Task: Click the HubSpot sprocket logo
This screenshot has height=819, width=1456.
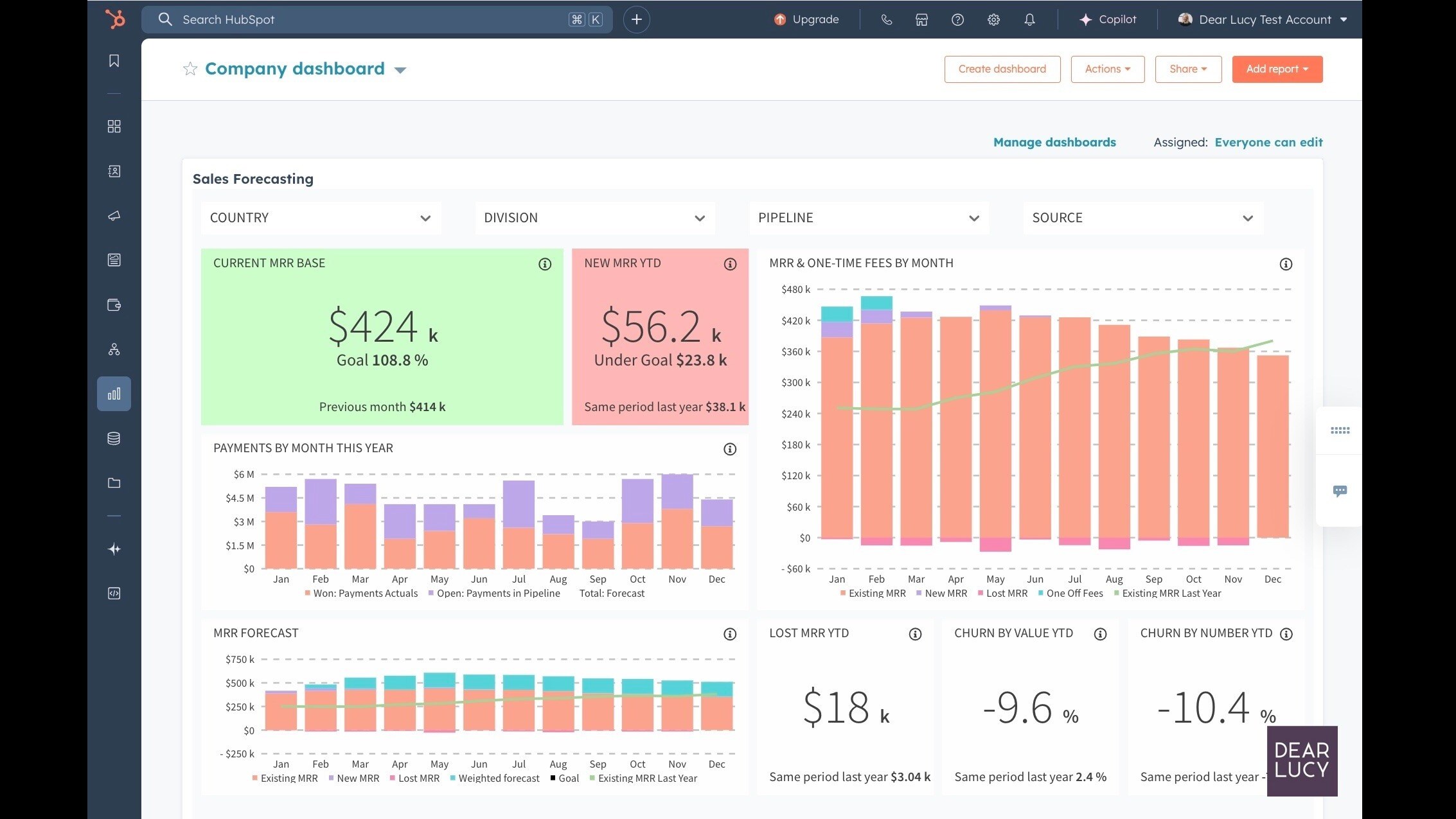Action: [x=115, y=19]
